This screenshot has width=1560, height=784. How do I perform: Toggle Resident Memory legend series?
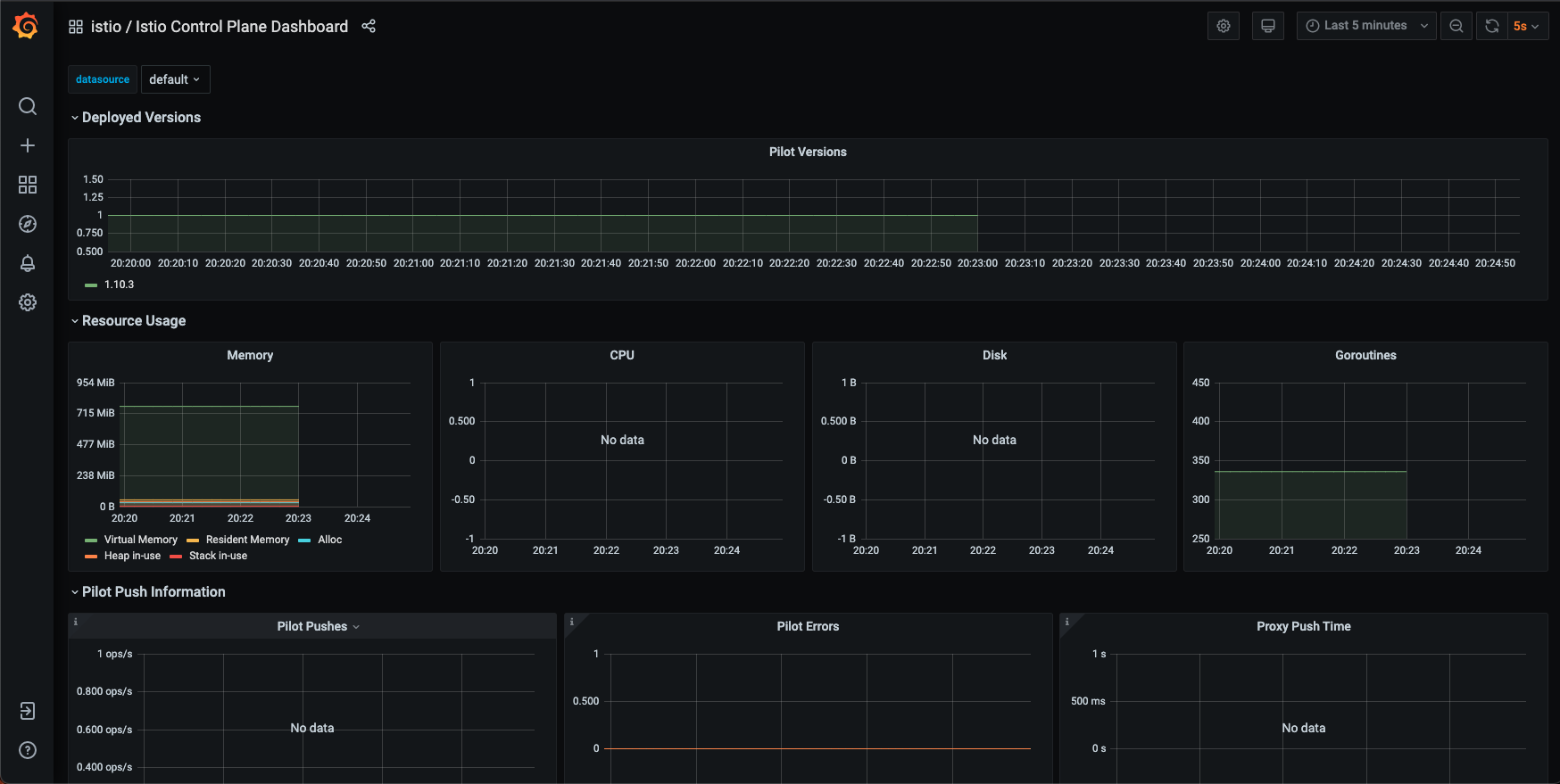point(247,540)
